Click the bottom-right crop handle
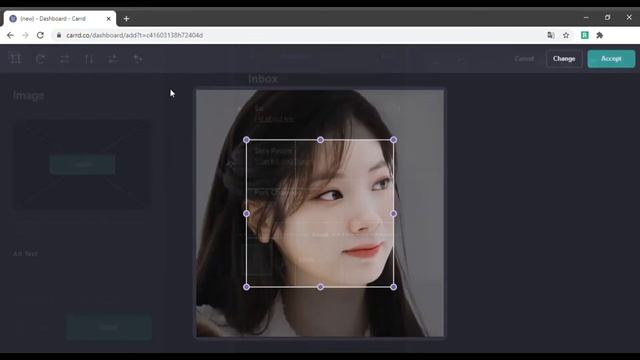This screenshot has height=360, width=640. coord(393,287)
